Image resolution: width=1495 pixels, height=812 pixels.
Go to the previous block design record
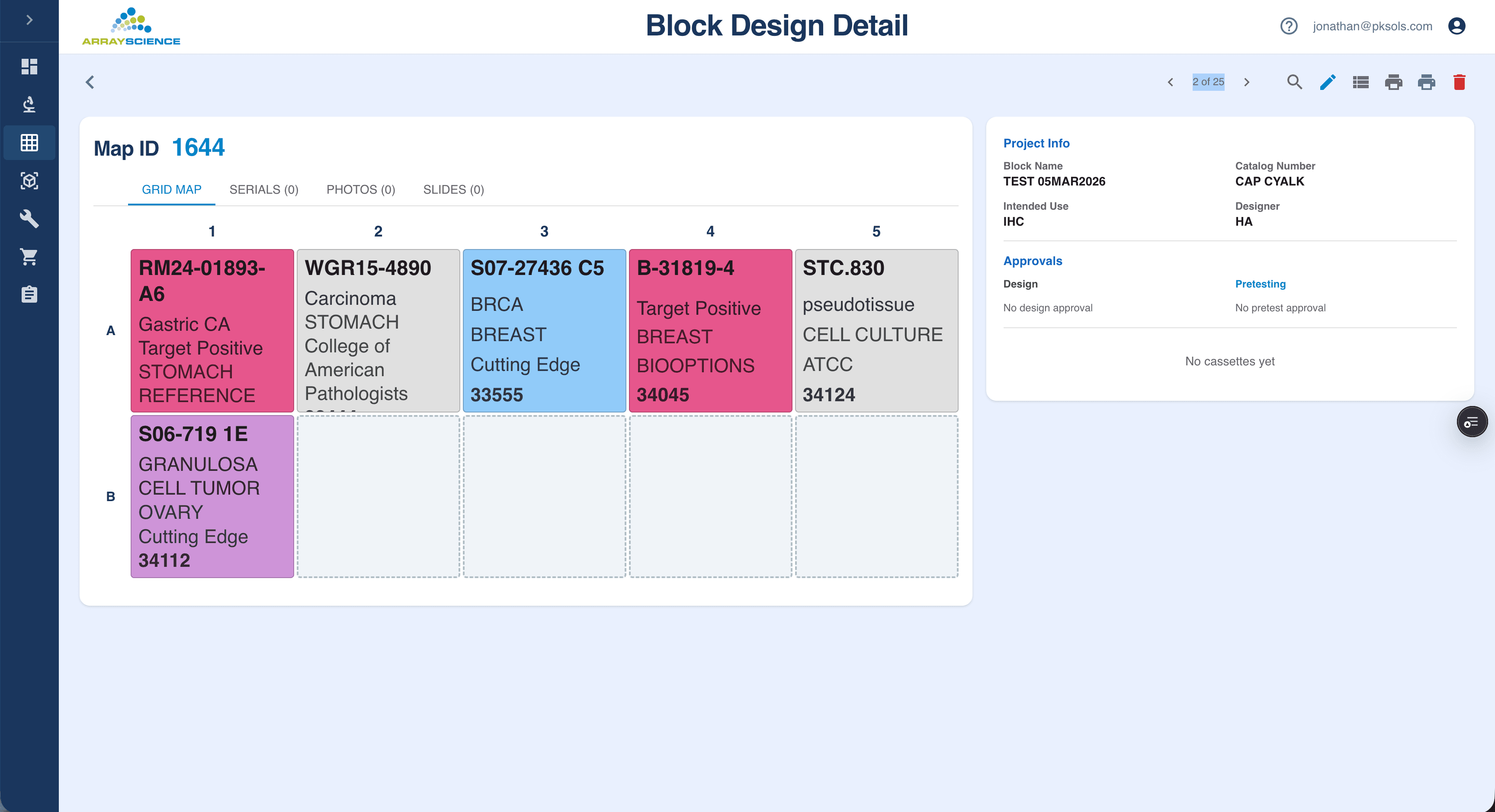[x=1171, y=82]
